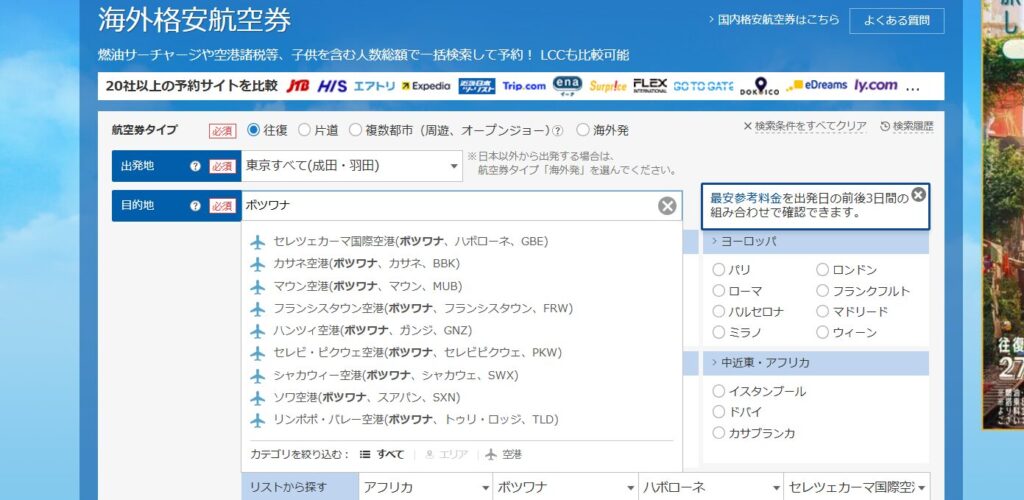Viewport: 1024px width, 500px height.
Task: Click plane icon for マウン空港
Action: pos(258,287)
